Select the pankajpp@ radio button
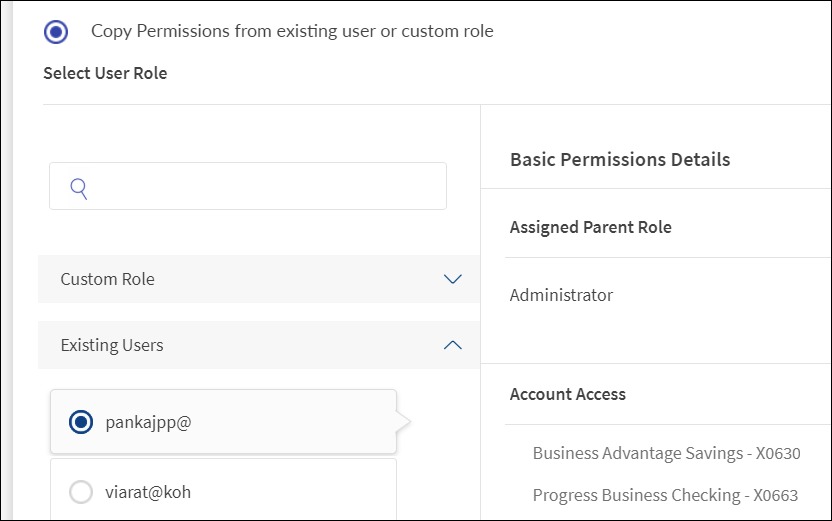 point(81,422)
